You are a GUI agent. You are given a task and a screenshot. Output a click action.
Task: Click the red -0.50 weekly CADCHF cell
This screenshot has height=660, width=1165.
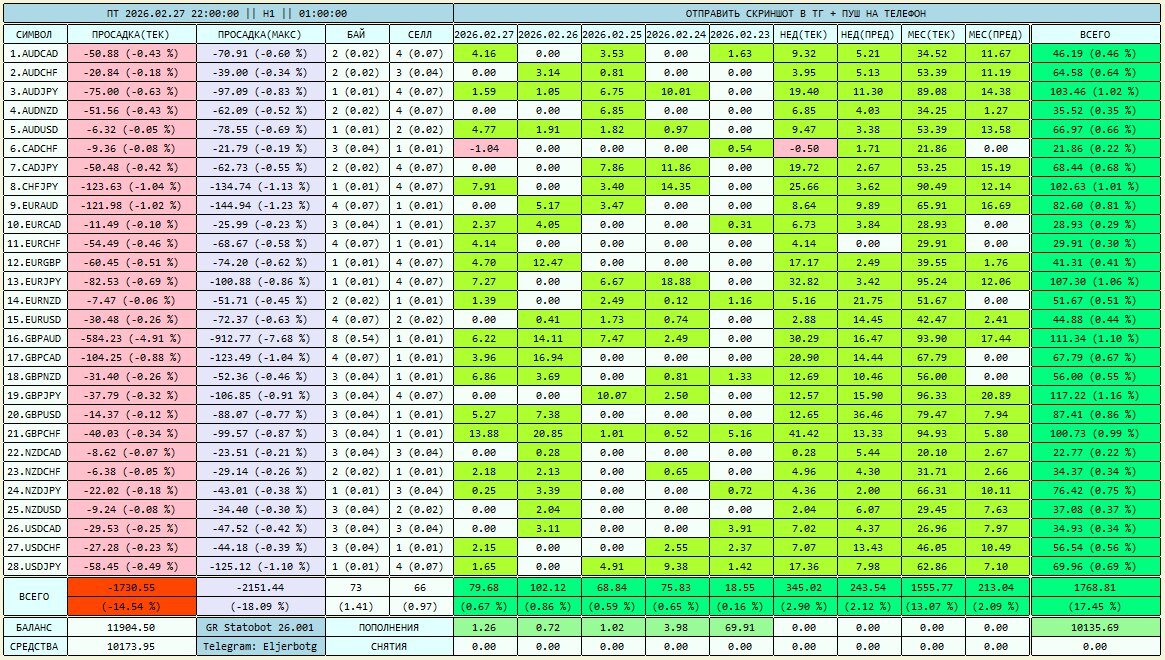pyautogui.click(x=805, y=149)
